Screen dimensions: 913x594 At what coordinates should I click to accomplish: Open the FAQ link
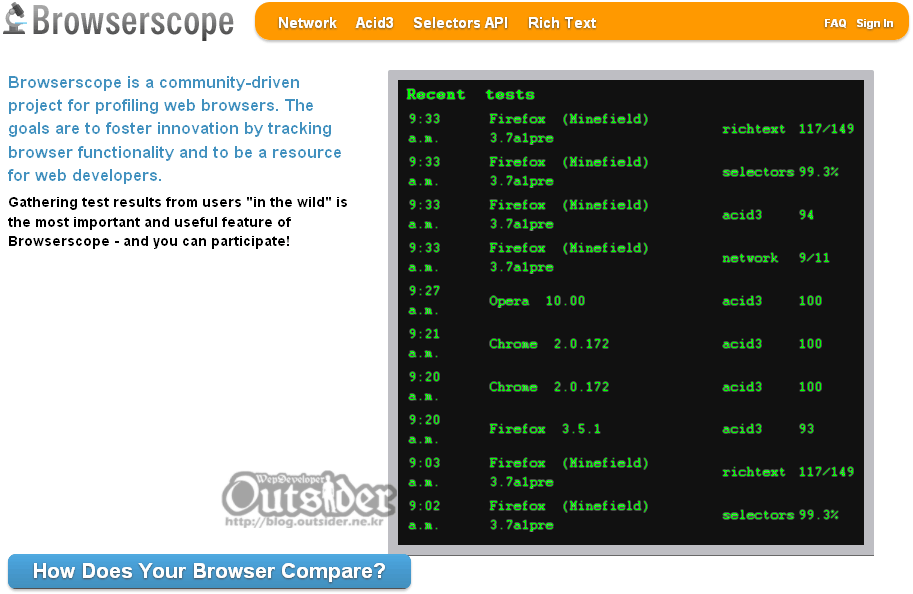835,23
